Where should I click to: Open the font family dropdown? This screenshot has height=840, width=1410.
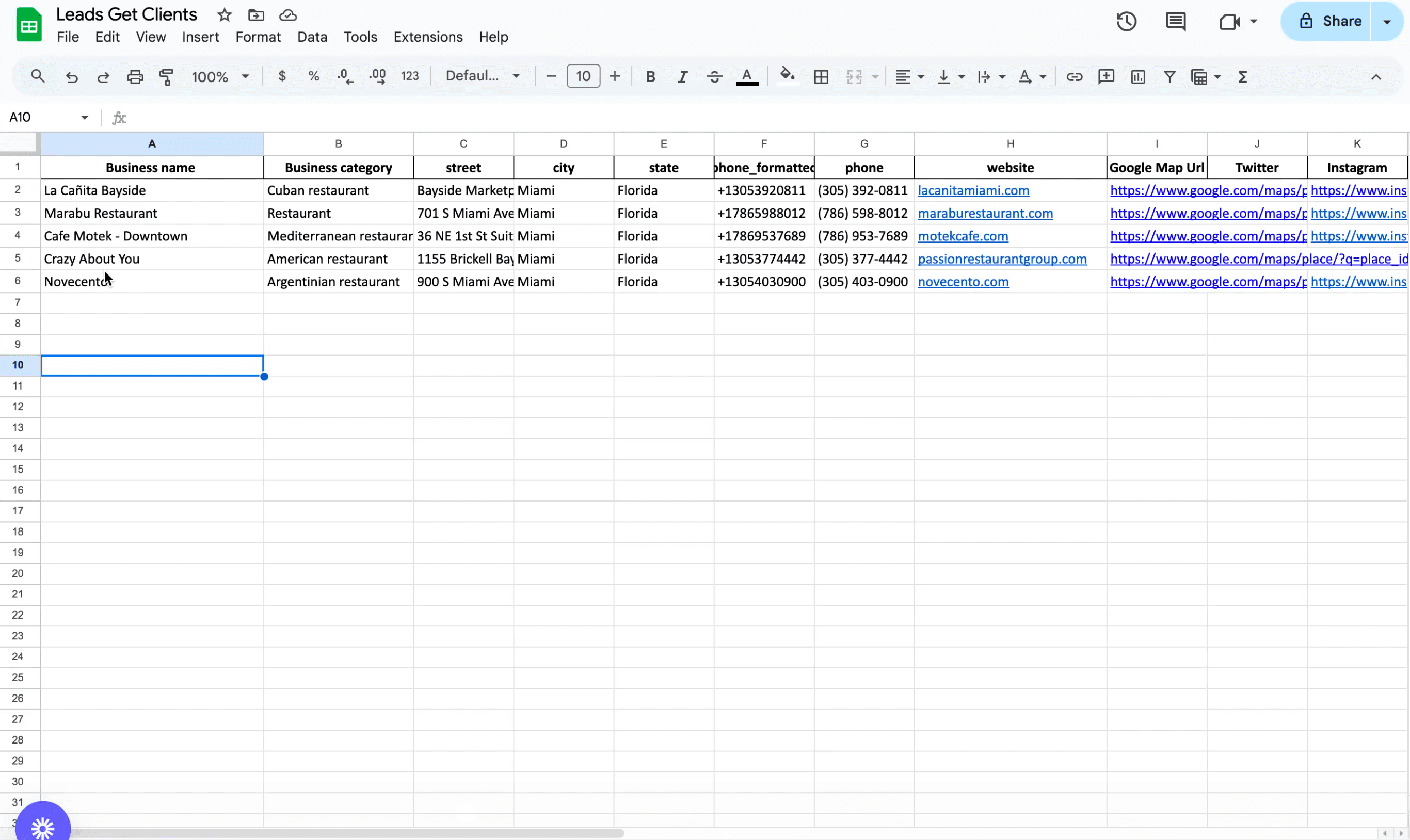coord(482,75)
